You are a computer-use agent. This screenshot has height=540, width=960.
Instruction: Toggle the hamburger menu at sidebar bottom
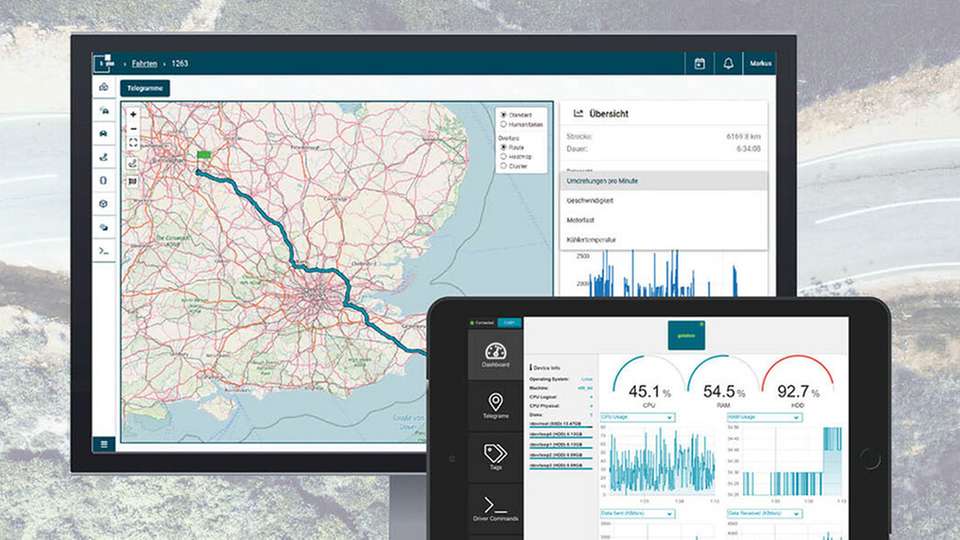[104, 444]
